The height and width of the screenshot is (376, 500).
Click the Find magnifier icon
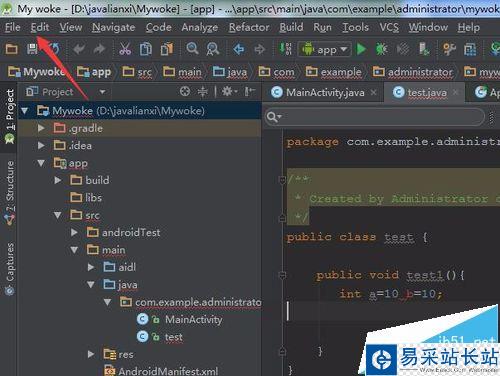[x=192, y=49]
